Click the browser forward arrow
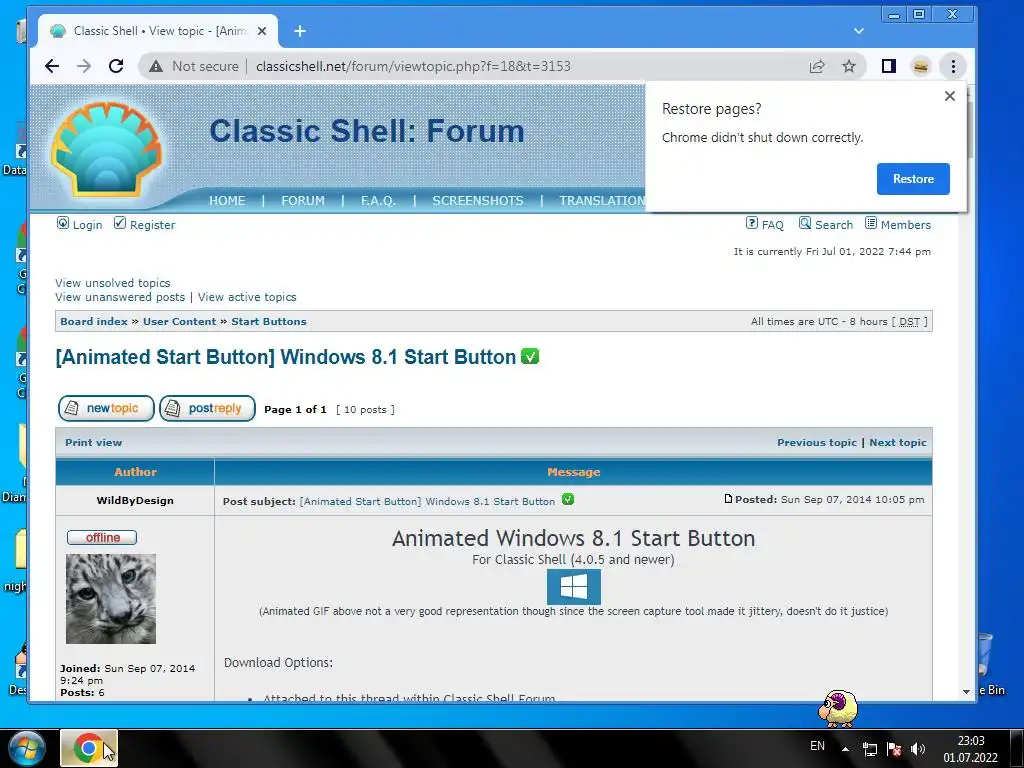This screenshot has height=768, width=1024. (x=84, y=66)
